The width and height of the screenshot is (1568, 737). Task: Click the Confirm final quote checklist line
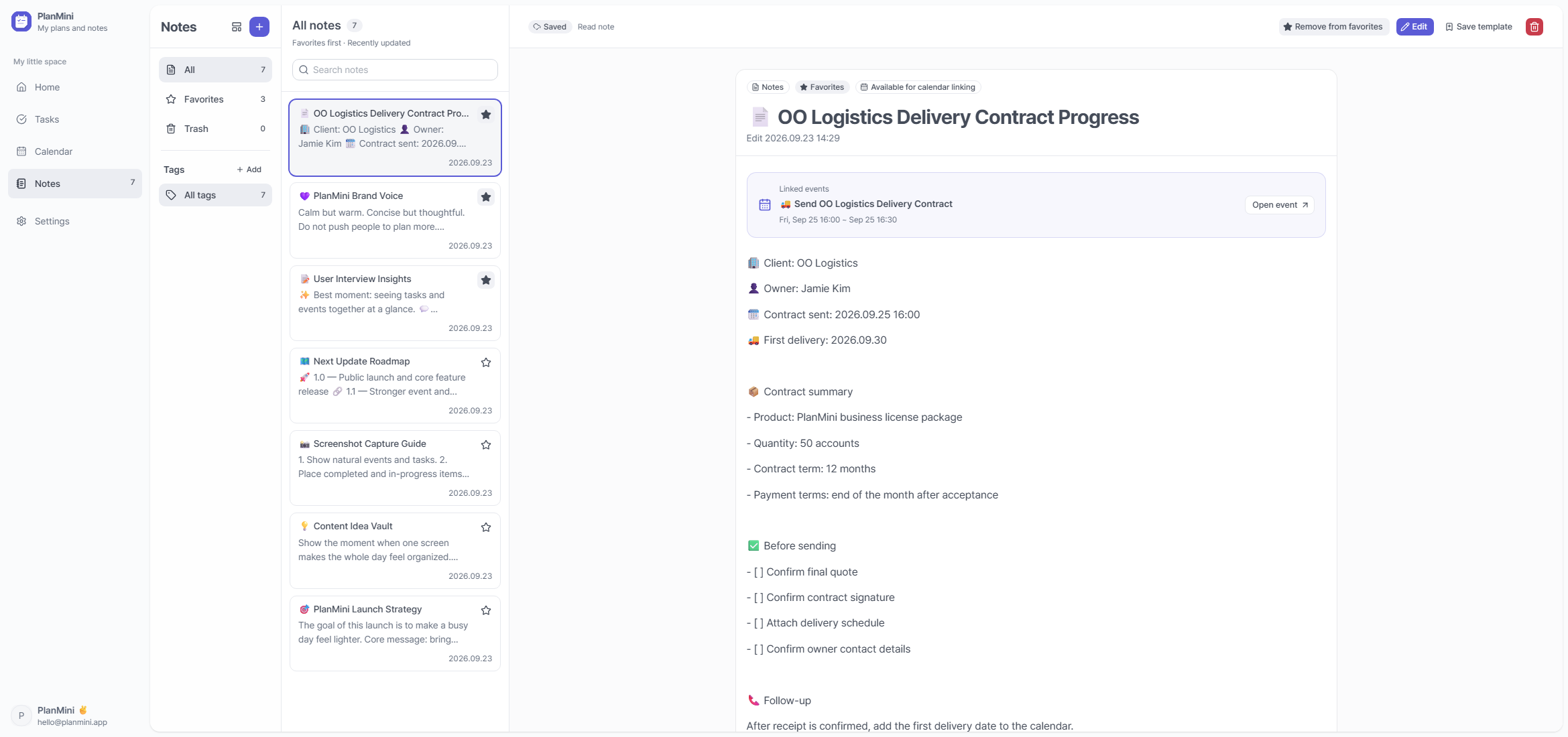(802, 572)
